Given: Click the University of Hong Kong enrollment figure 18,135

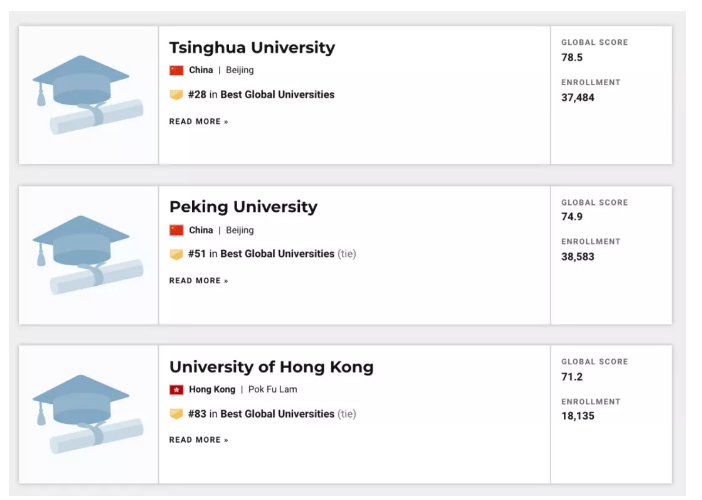Looking at the screenshot, I should click(x=577, y=416).
